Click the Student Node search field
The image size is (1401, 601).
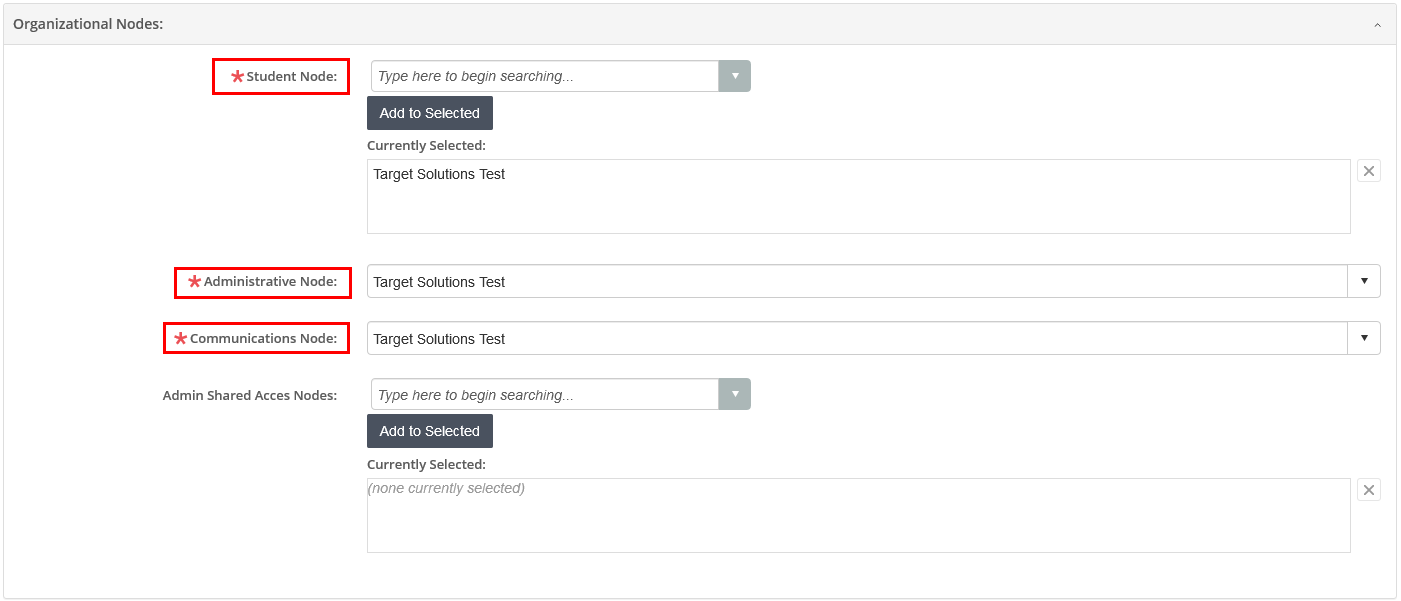coord(540,75)
